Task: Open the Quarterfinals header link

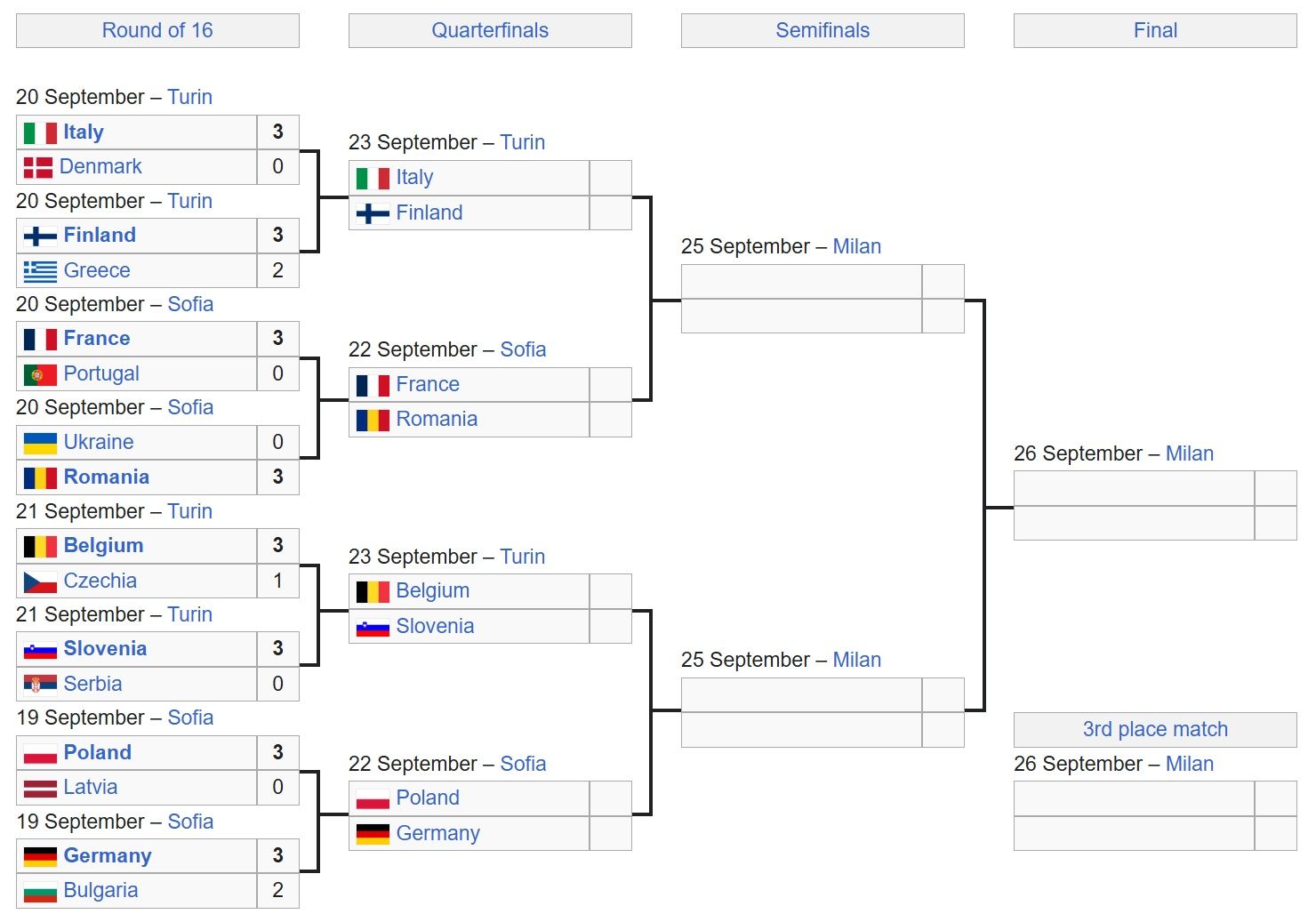Action: [490, 30]
